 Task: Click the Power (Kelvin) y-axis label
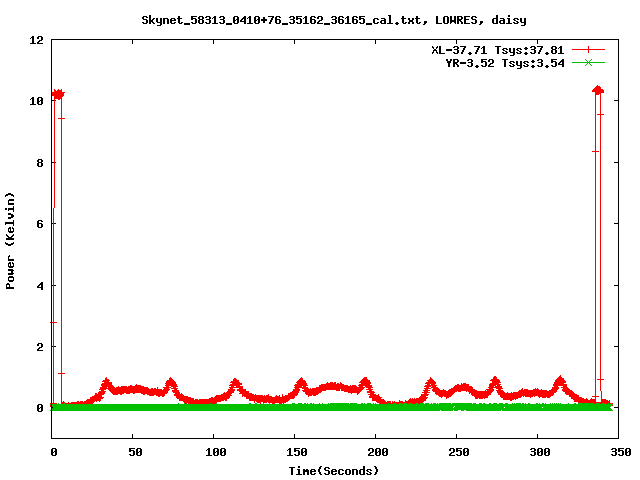click(x=10, y=241)
